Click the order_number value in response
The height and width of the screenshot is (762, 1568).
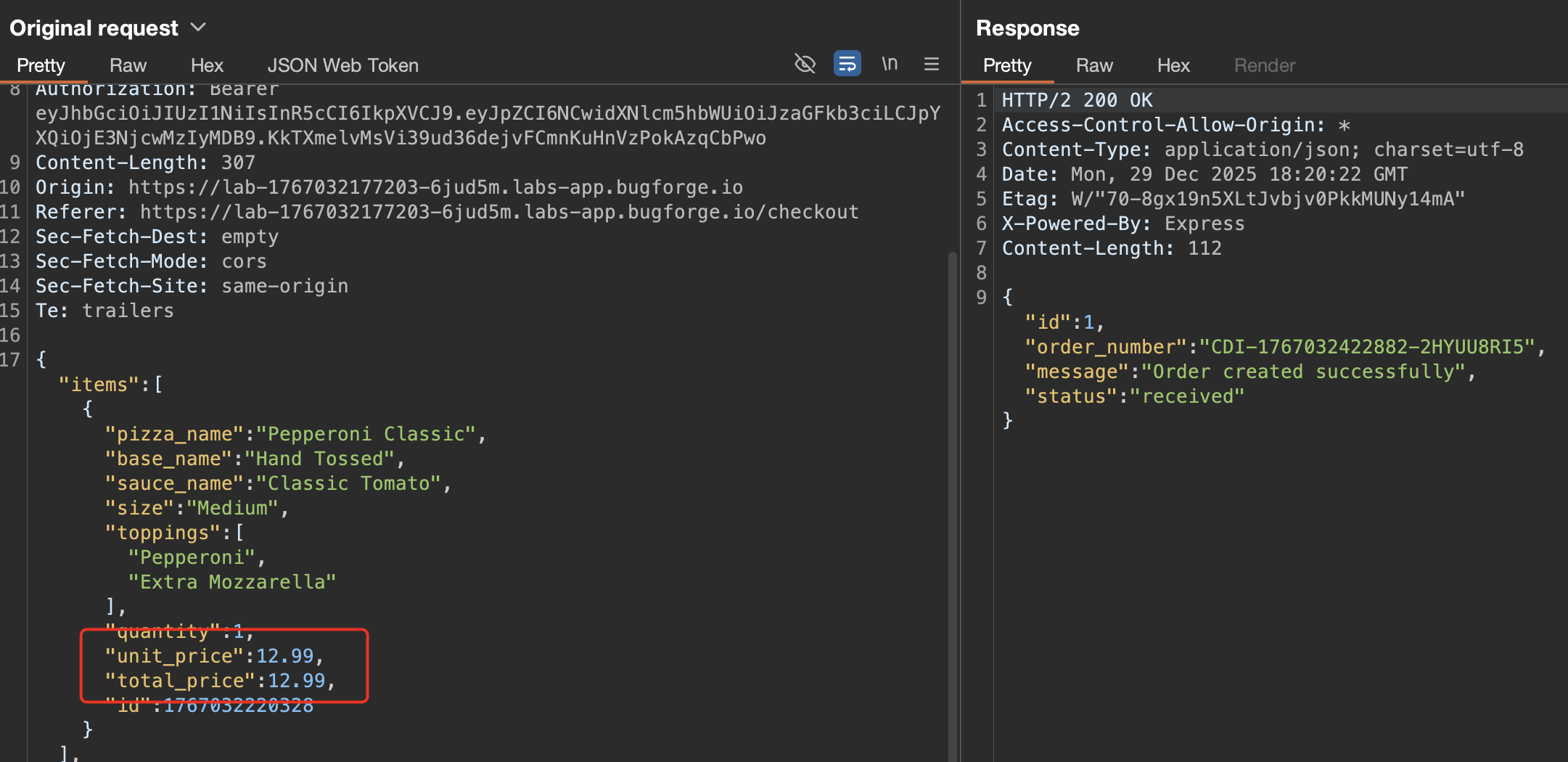pos(1367,347)
